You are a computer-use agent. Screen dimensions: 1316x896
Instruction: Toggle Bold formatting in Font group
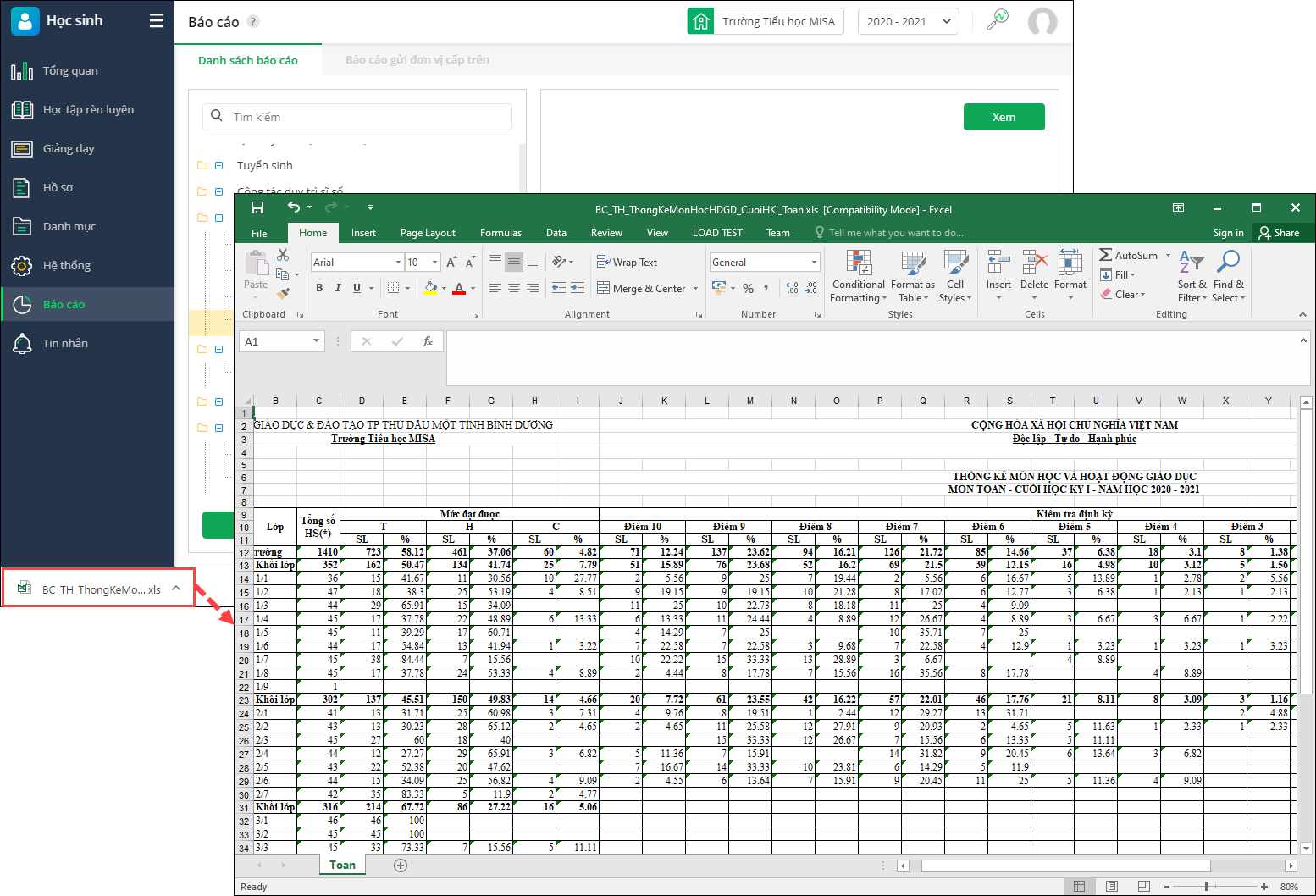click(x=319, y=288)
